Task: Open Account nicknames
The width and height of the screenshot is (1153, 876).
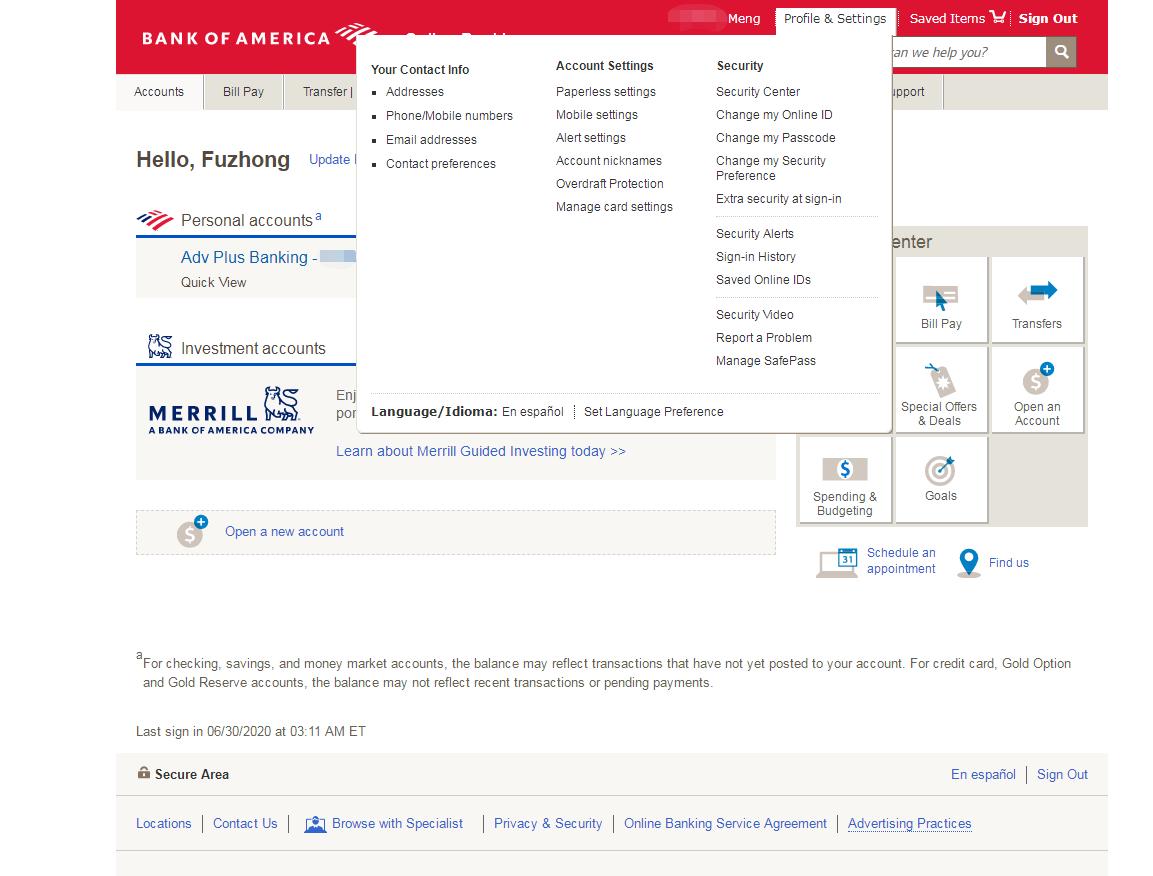Action: [609, 160]
